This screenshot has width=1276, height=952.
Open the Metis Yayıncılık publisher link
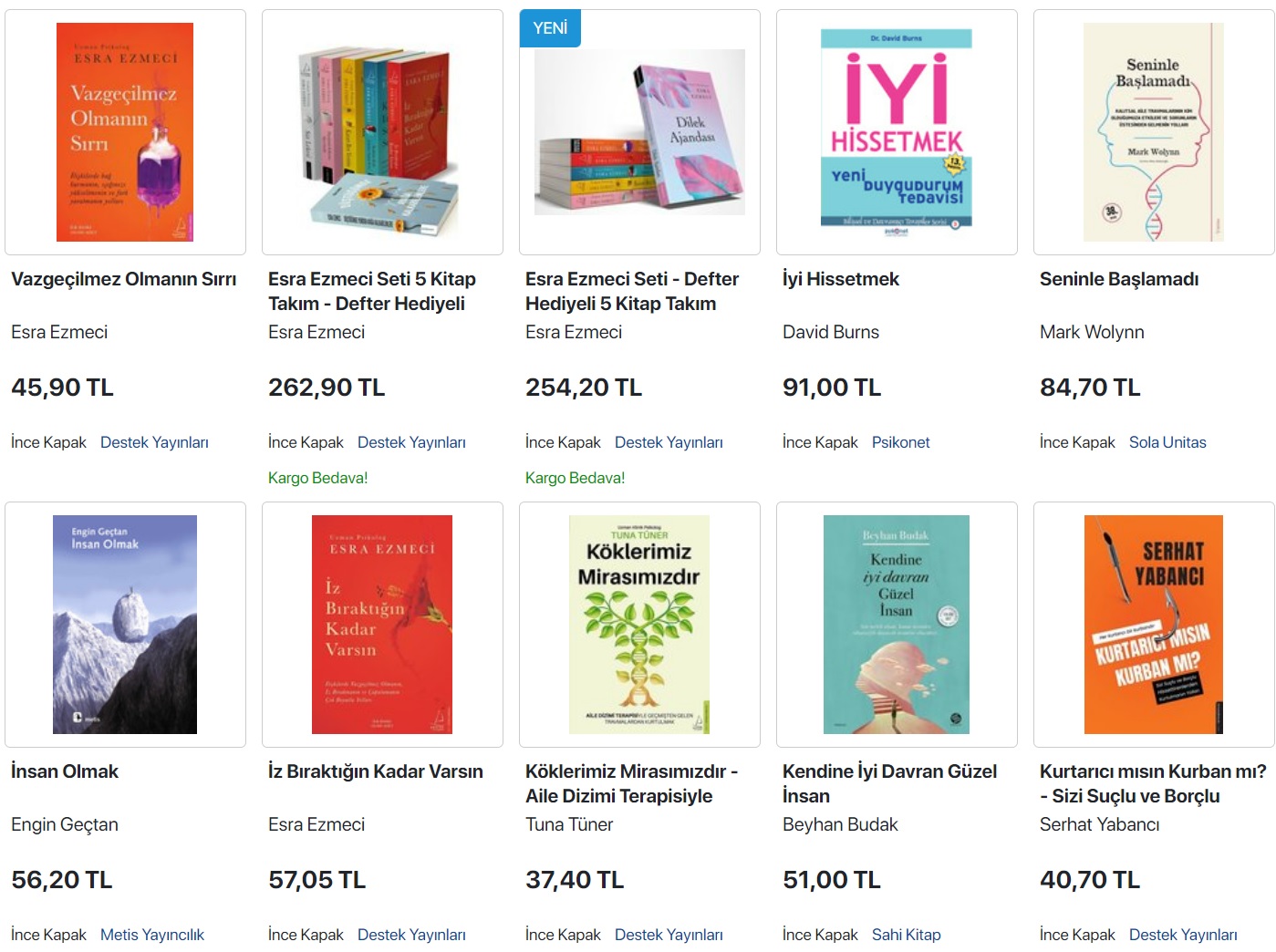pyautogui.click(x=152, y=935)
